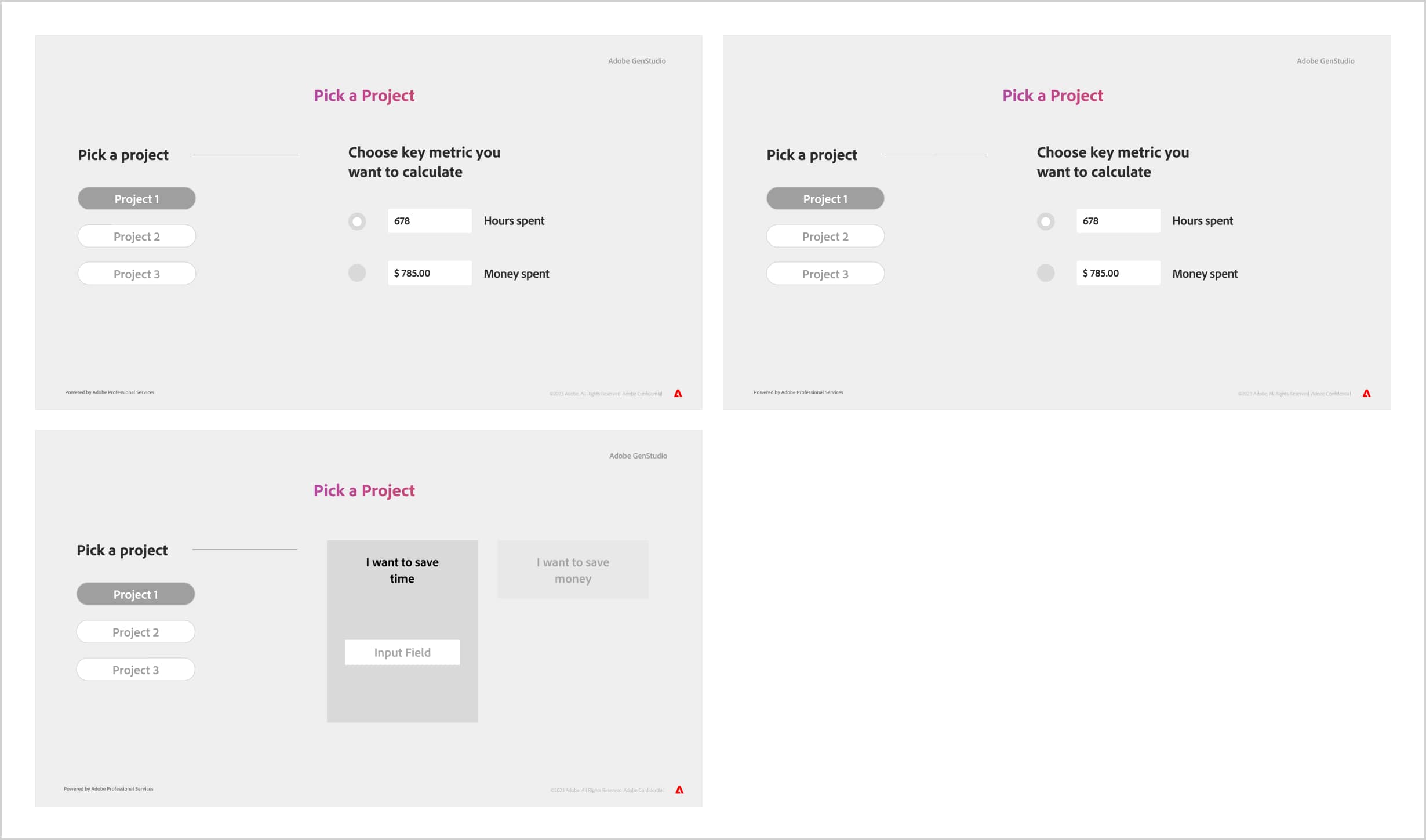
Task: Select the Money spent radio button
Action: tap(358, 272)
